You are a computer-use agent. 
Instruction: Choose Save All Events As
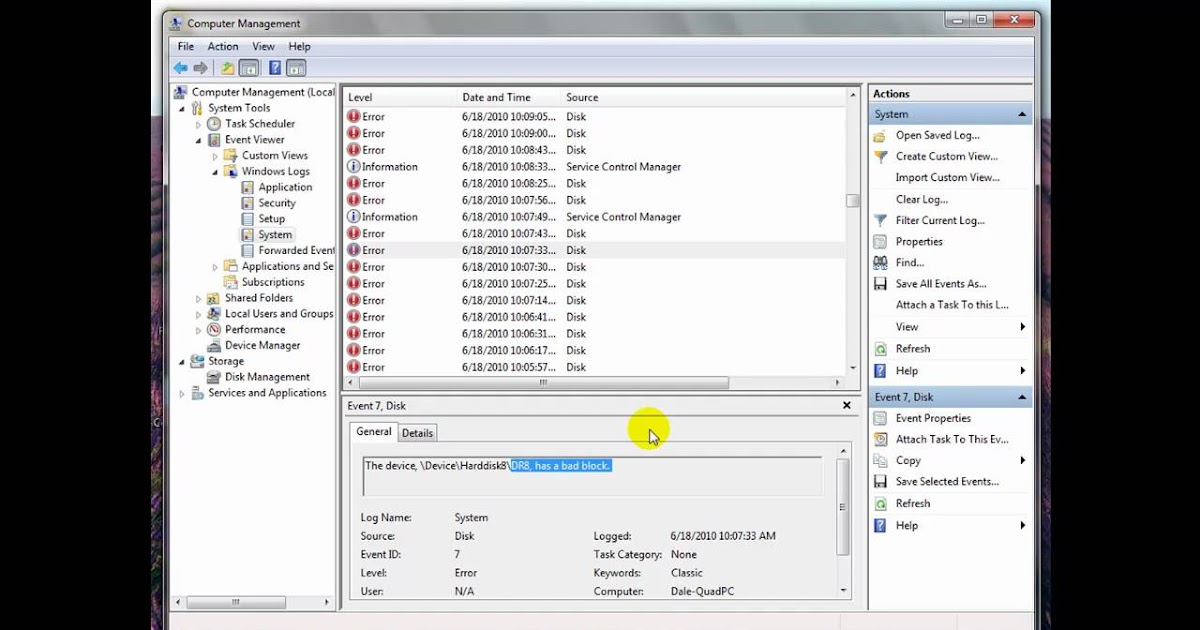[x=941, y=284]
